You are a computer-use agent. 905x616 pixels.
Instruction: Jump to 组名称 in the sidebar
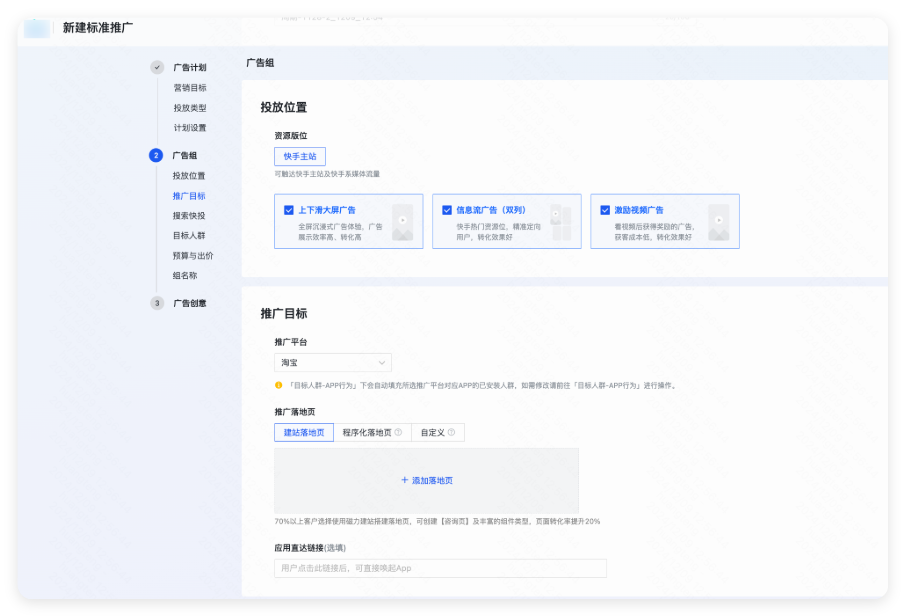click(185, 275)
